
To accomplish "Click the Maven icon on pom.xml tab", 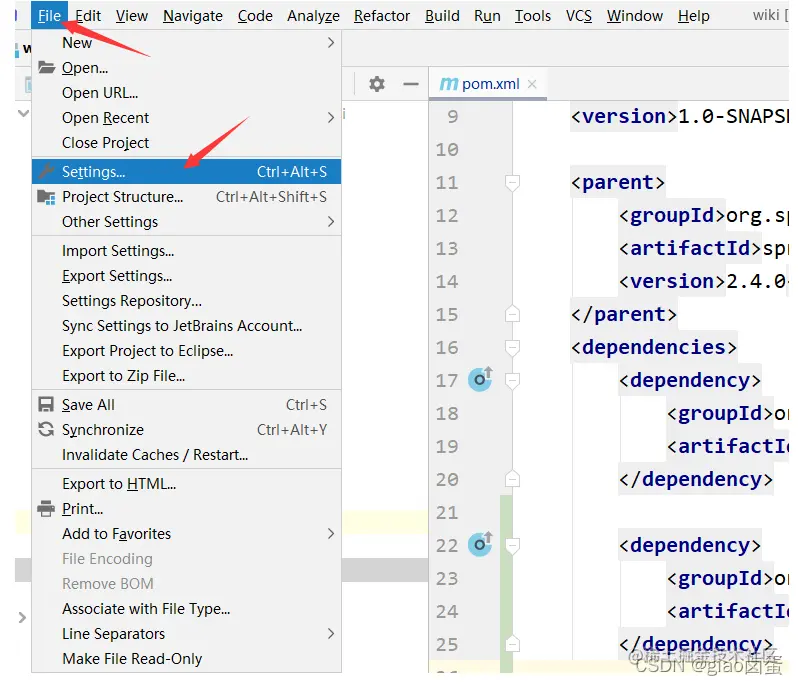I will 448,84.
